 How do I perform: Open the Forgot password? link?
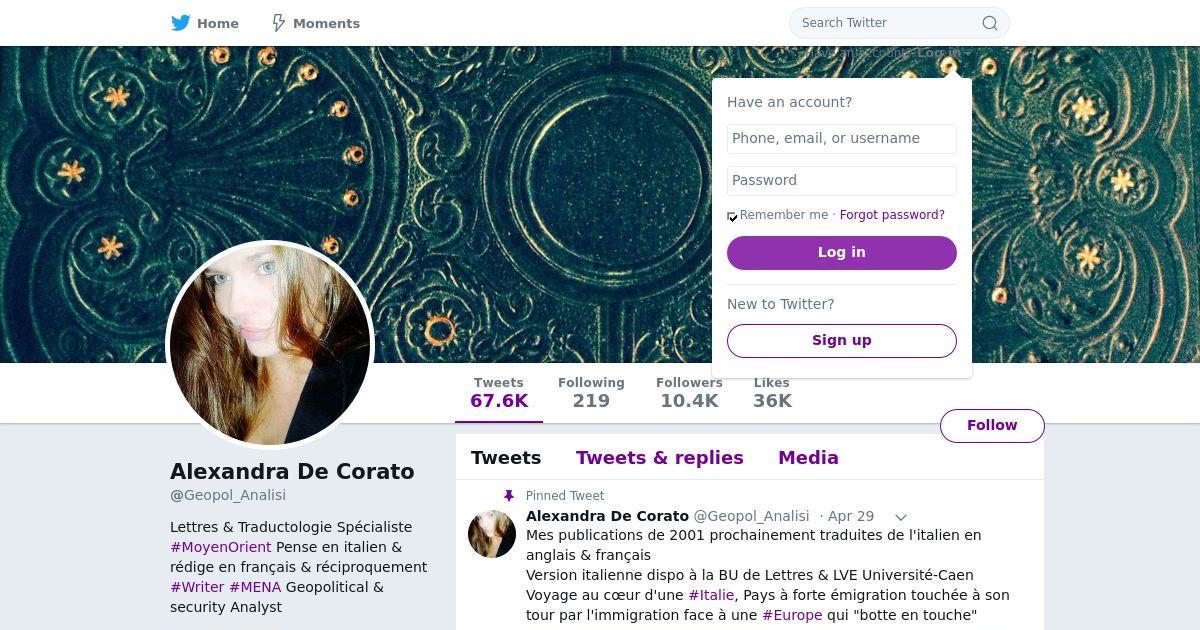click(892, 215)
